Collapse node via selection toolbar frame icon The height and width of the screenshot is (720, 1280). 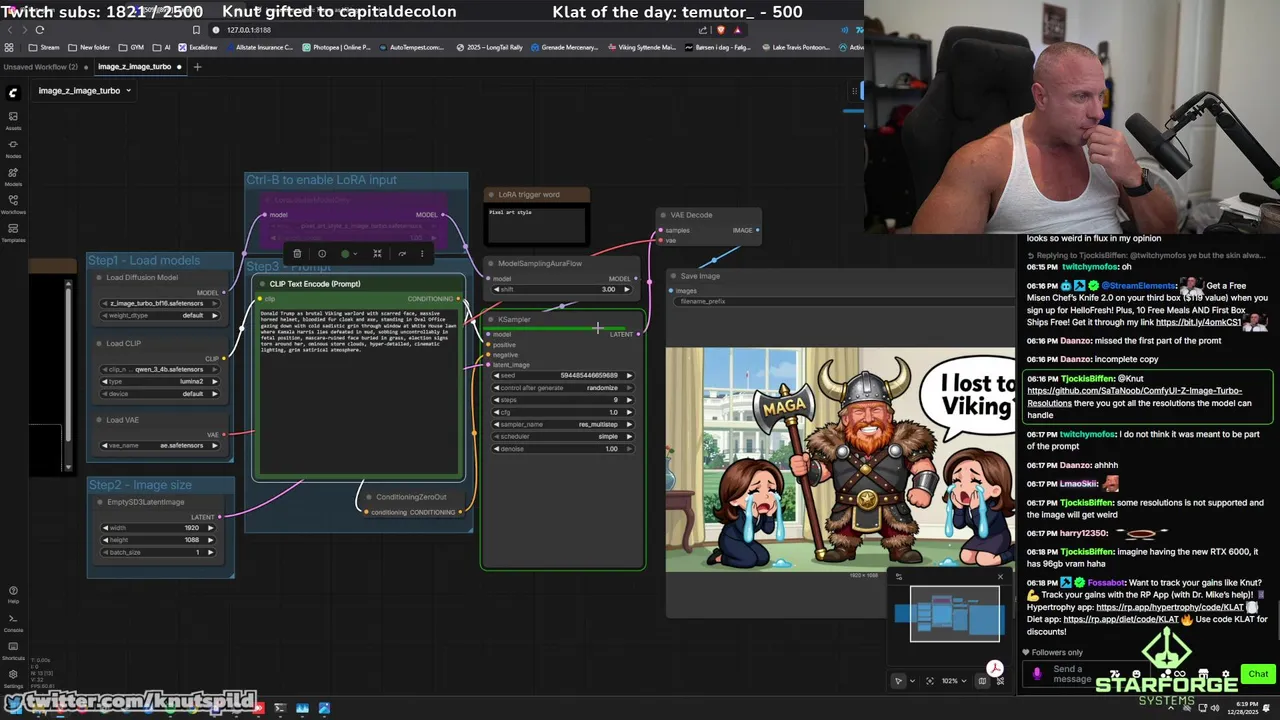377,254
